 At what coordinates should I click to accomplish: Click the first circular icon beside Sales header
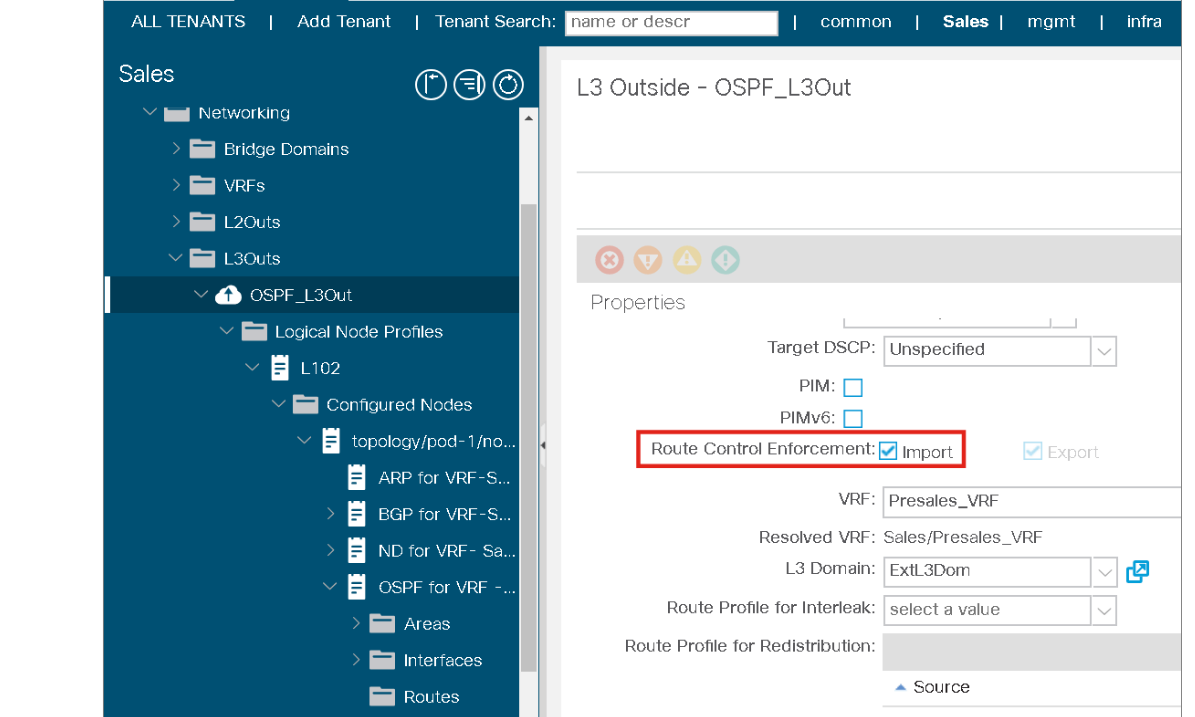430,86
